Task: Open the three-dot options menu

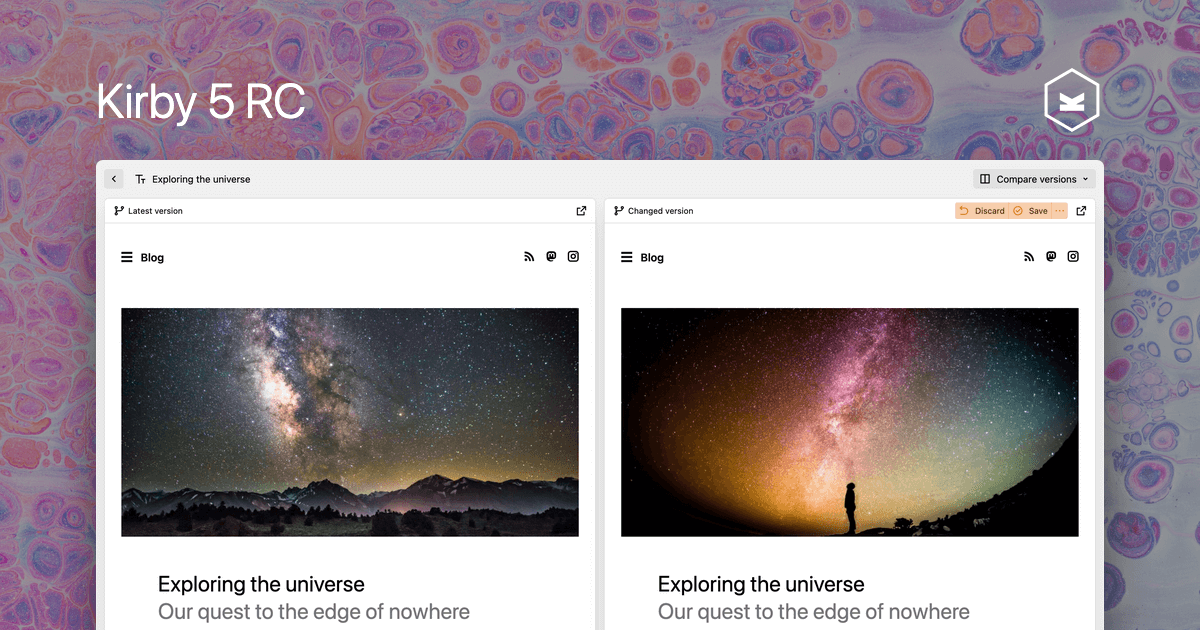Action: [x=1060, y=211]
